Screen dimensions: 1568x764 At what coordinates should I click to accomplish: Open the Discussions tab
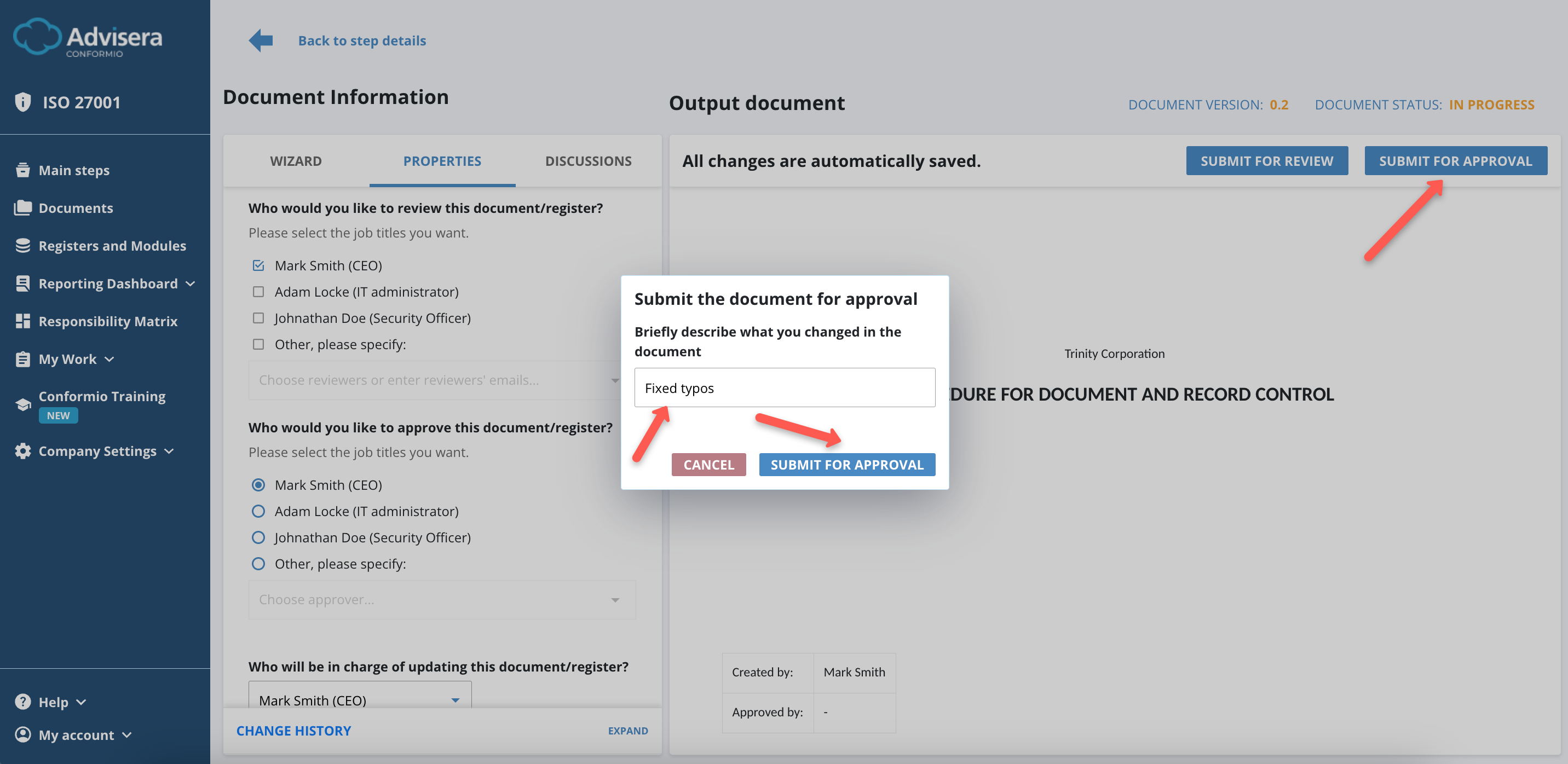588,160
